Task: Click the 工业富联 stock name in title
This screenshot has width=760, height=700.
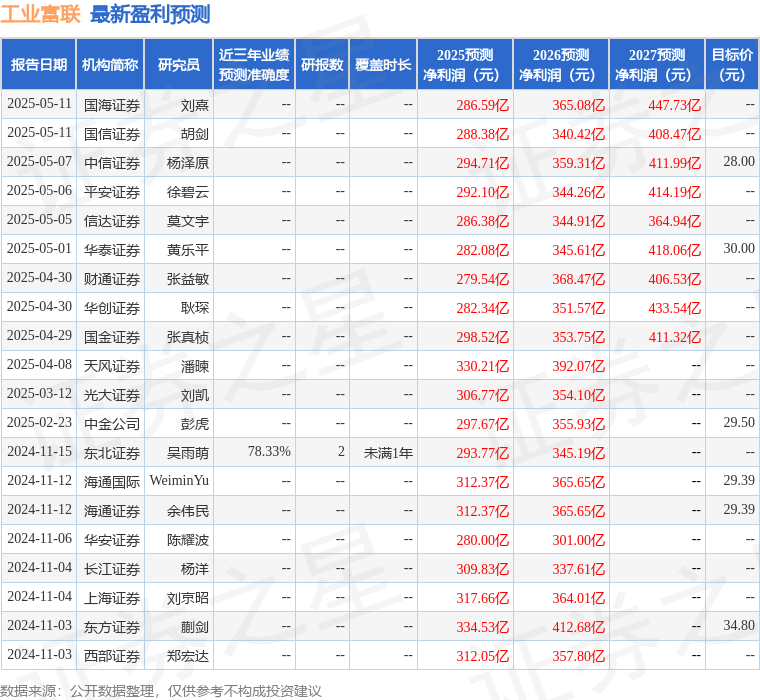Action: point(41,14)
